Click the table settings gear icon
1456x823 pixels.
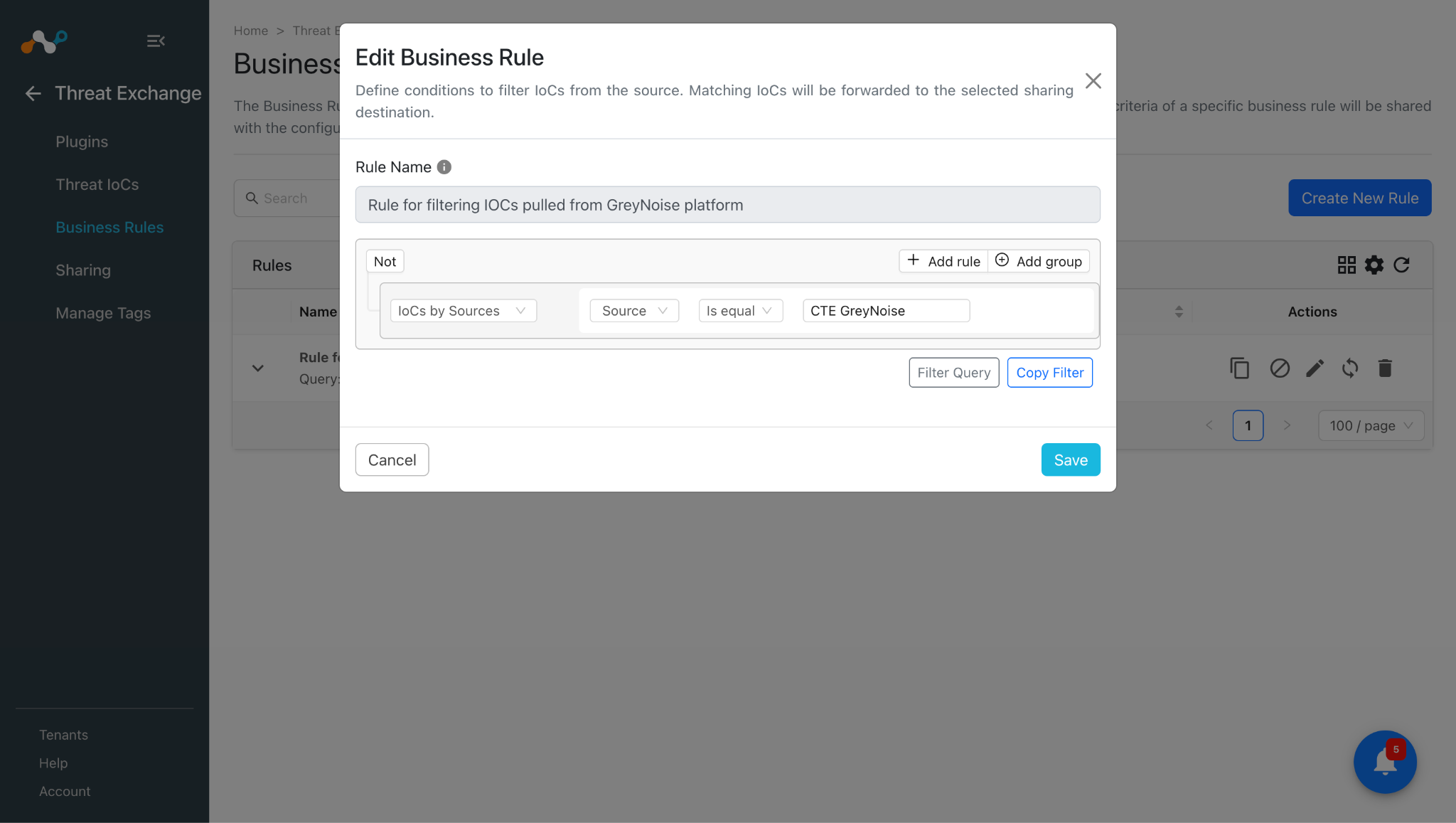click(1374, 265)
